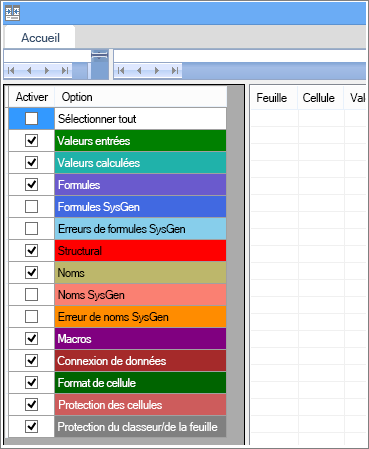This screenshot has width=369, height=449.
Task: Click the Format de cellule option label
Action: (x=97, y=383)
